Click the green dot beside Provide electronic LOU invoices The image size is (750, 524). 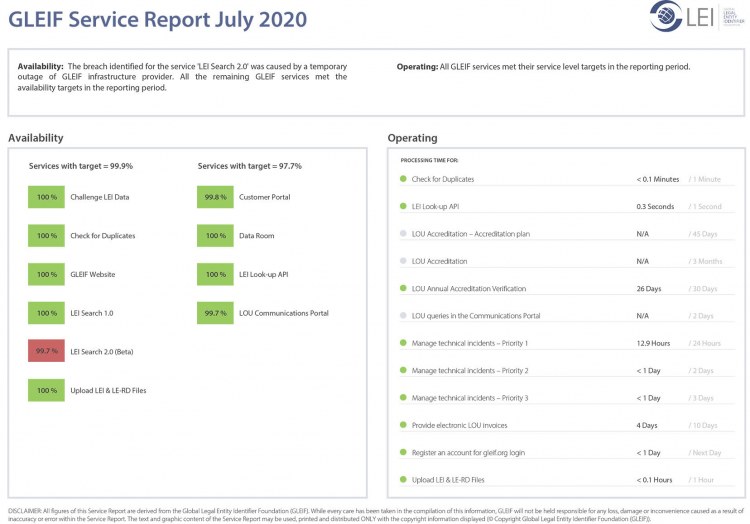coord(403,425)
